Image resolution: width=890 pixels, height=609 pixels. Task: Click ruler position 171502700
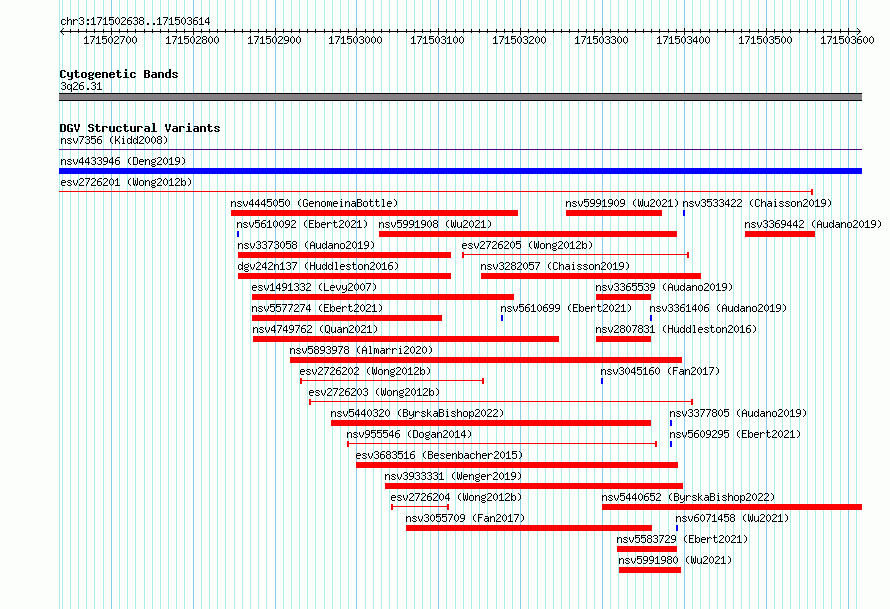coord(110,40)
